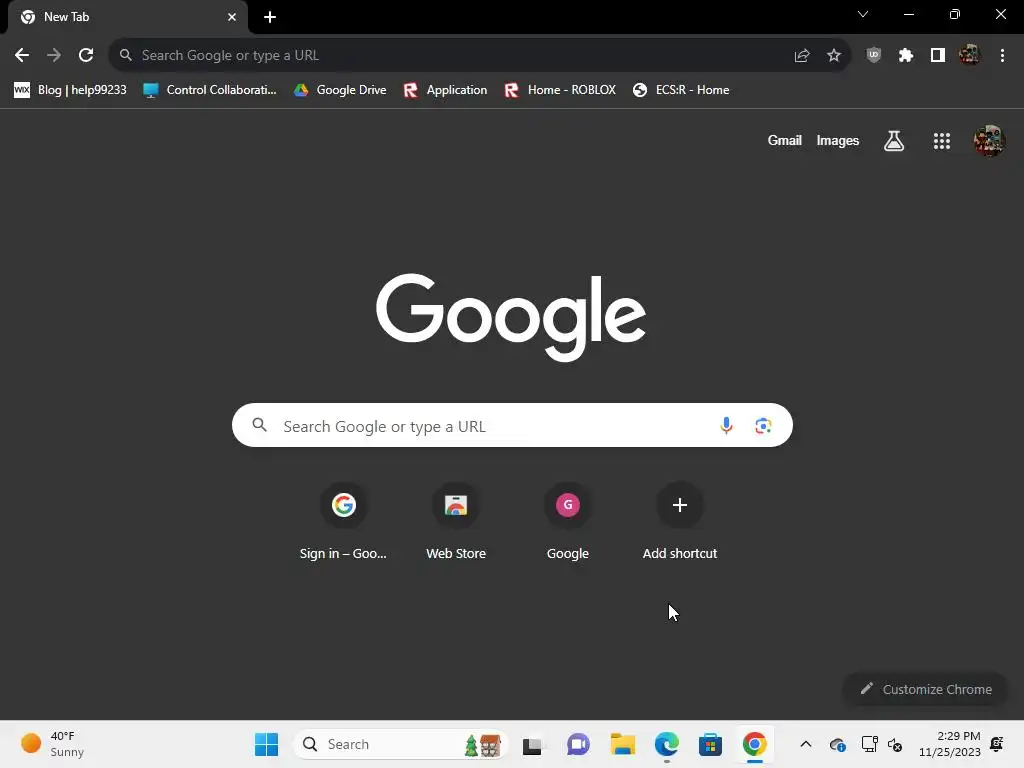Open the Chat app in taskbar
1024x768 pixels.
coord(579,744)
